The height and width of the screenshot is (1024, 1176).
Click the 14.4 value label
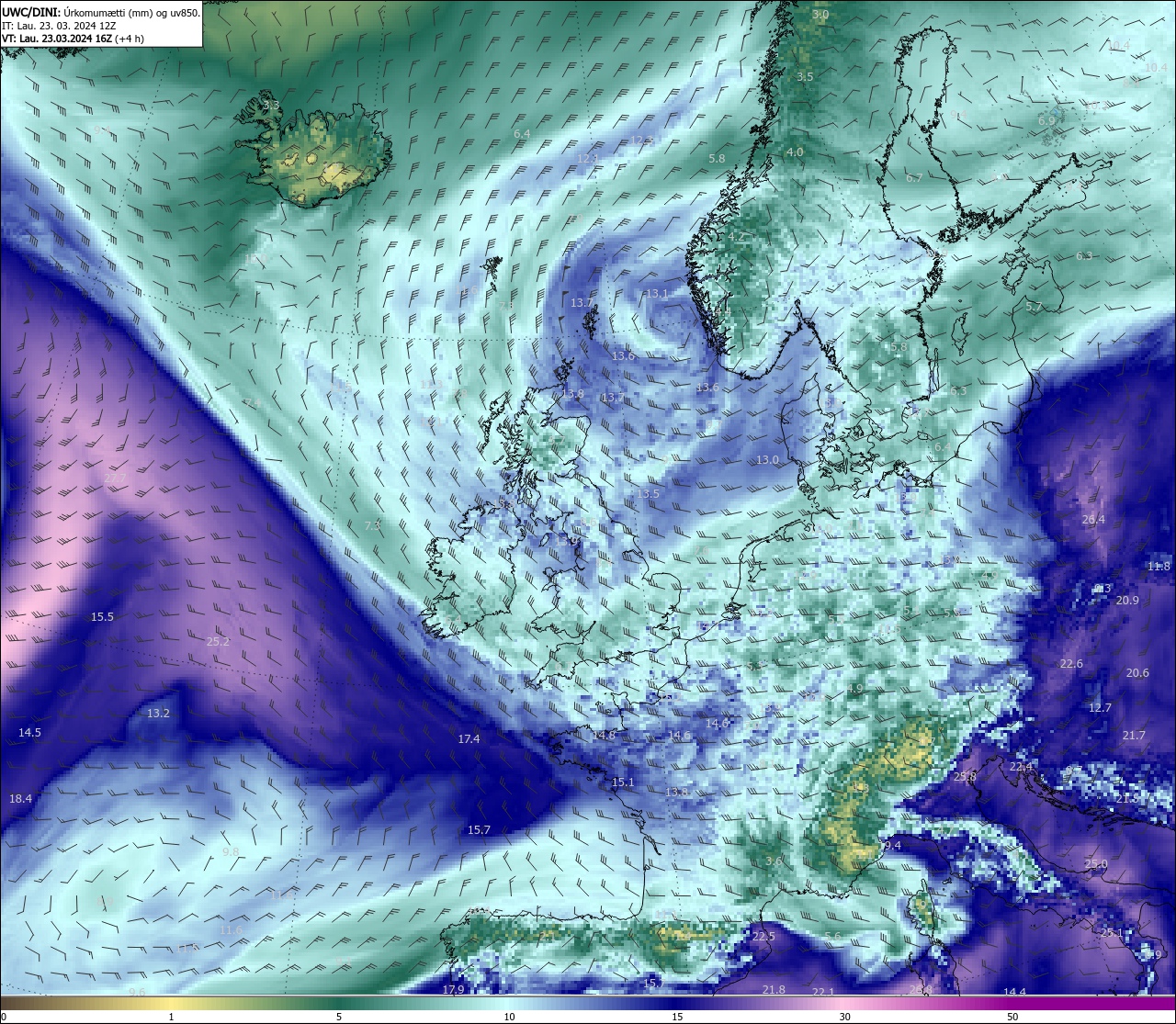(1014, 992)
